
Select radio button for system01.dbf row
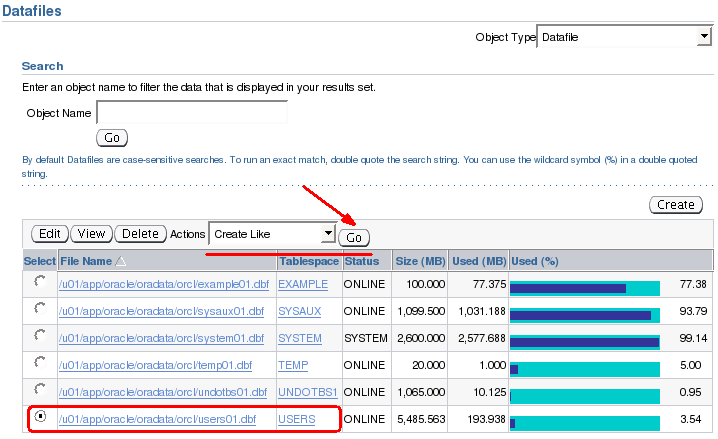[x=40, y=335]
